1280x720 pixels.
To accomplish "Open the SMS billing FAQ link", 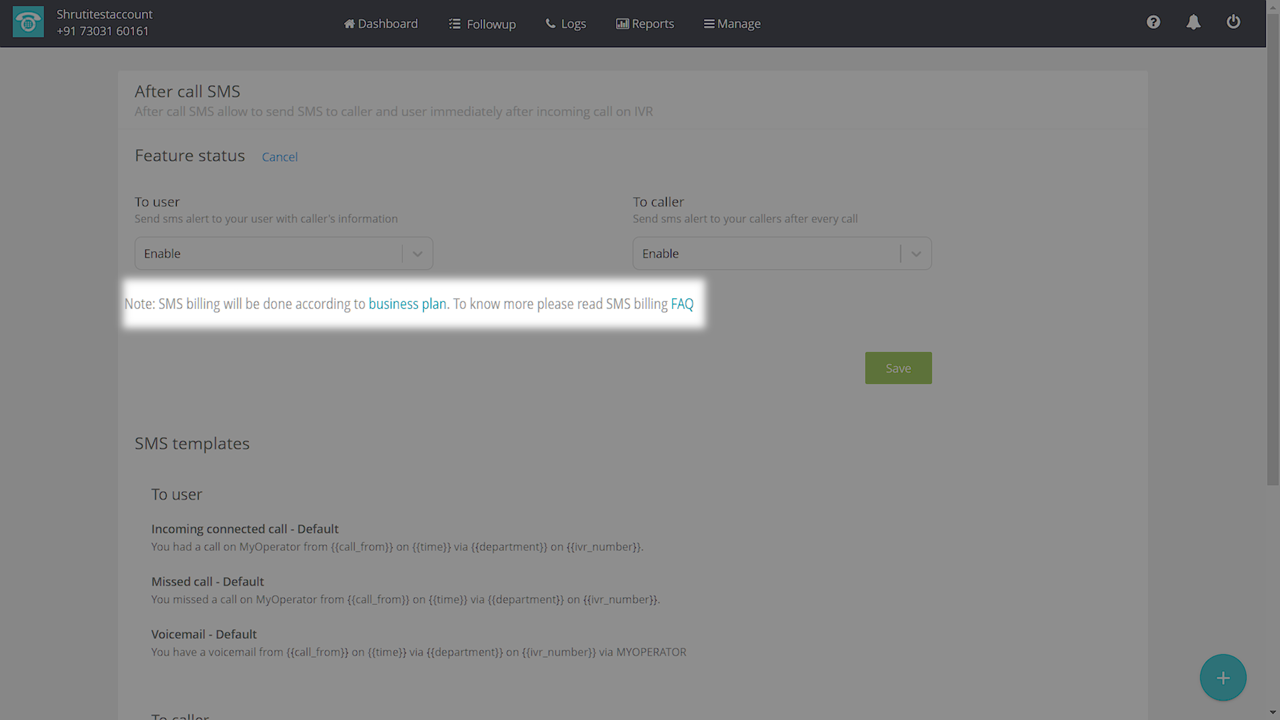I will [x=682, y=304].
